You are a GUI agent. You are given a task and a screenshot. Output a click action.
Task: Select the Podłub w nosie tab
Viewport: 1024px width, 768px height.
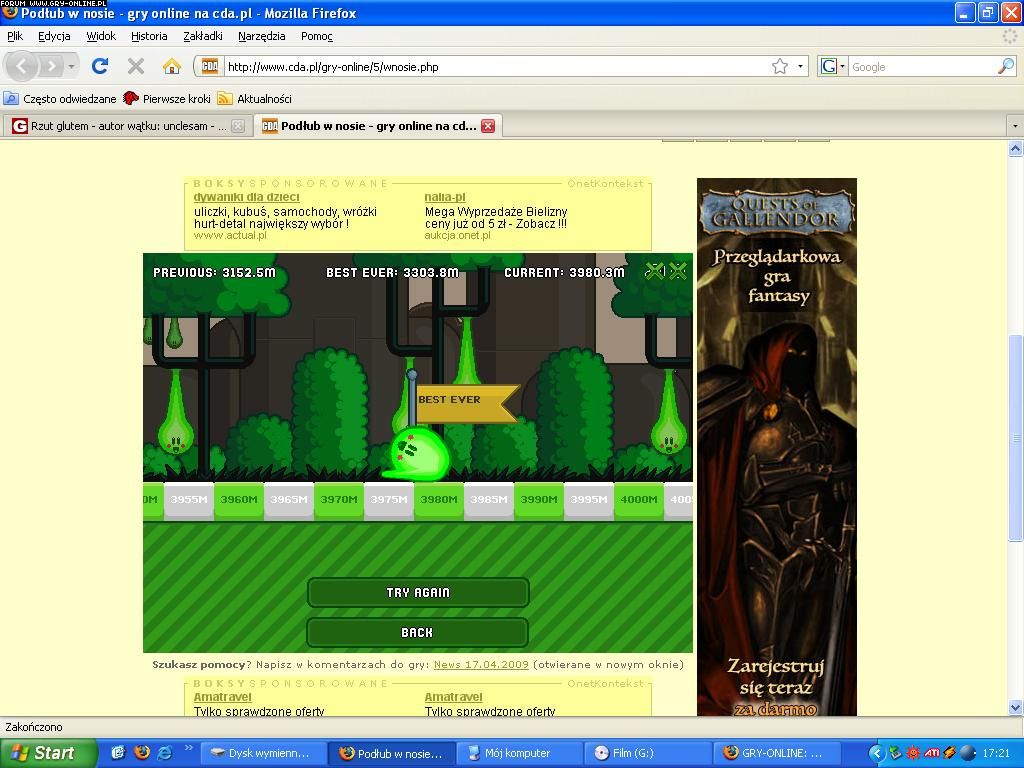coord(376,125)
